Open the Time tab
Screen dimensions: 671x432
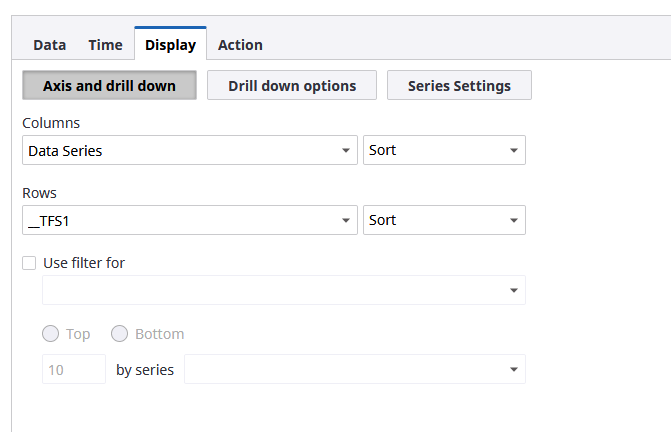click(105, 45)
